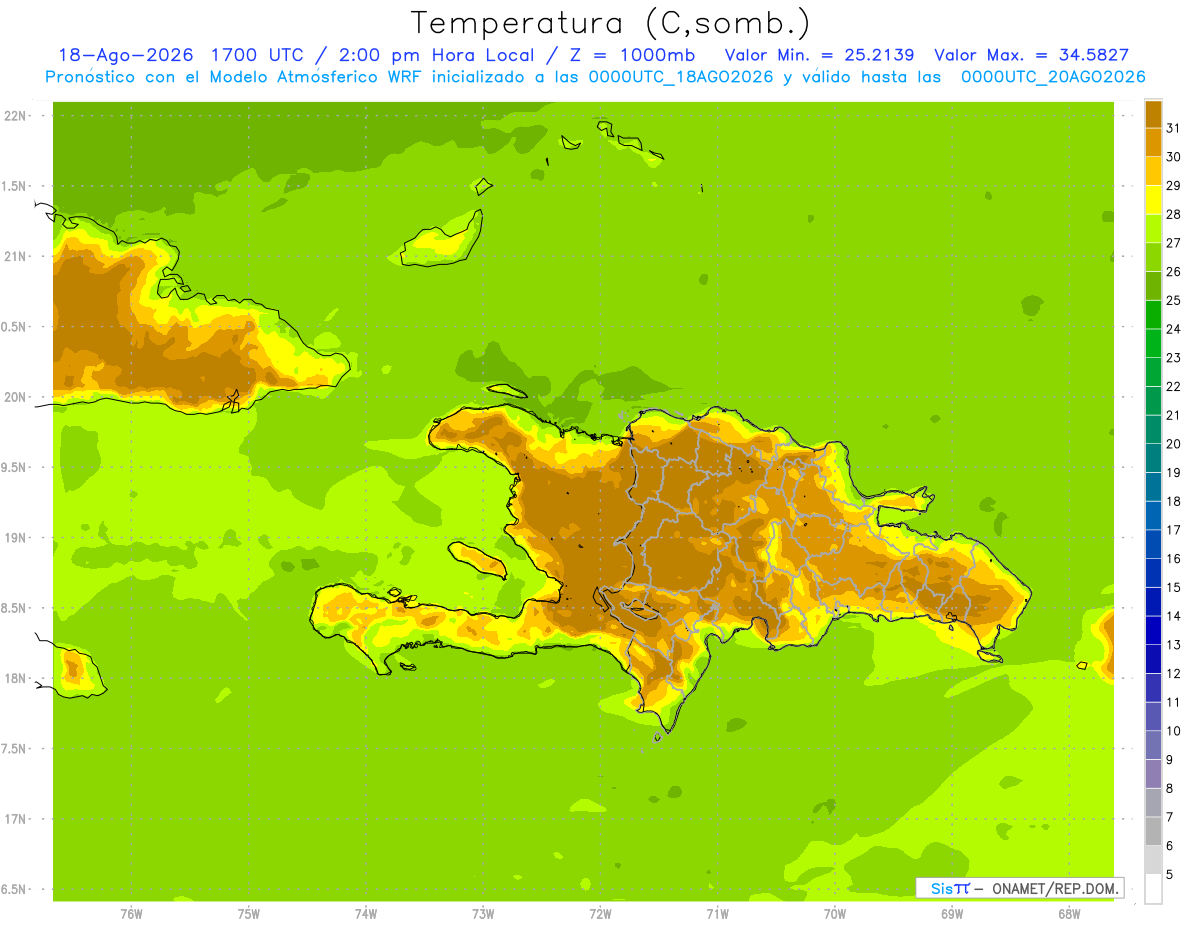Viewport: 1200px width, 927px height.
Task: Click the '73W' longitude axis label
Action: 483,914
